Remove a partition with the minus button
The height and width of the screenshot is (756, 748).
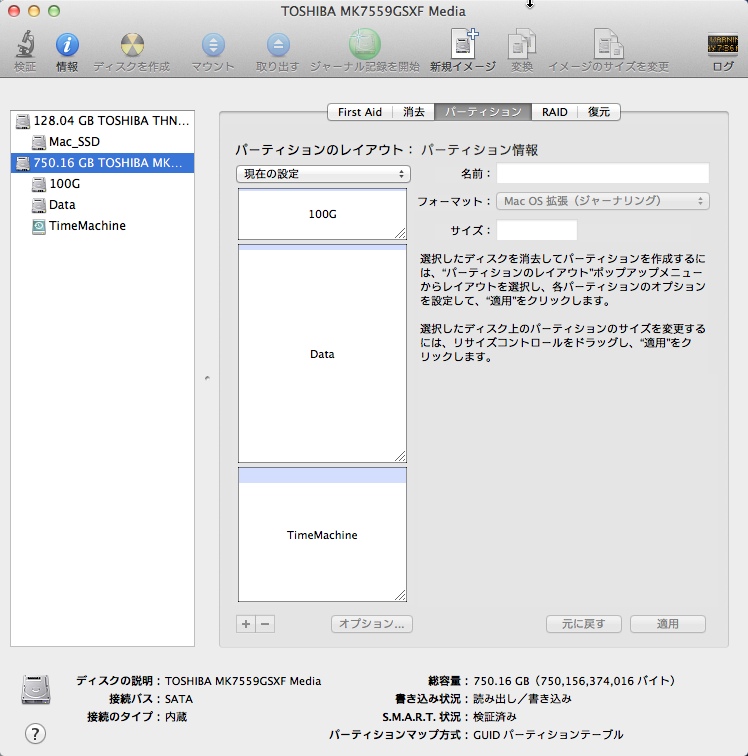tap(265, 624)
